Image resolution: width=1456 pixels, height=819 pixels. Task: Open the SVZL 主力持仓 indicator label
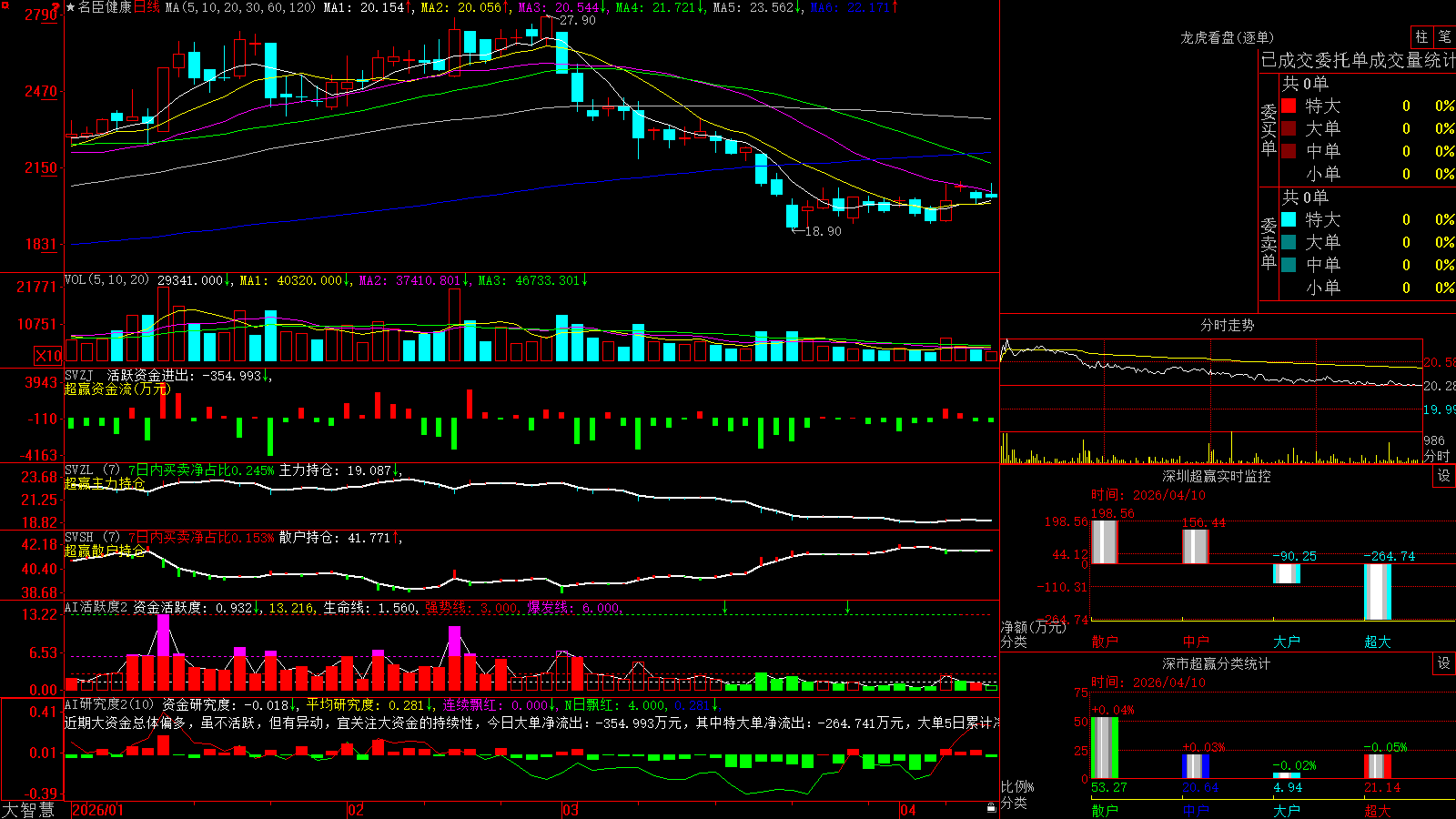point(93,470)
